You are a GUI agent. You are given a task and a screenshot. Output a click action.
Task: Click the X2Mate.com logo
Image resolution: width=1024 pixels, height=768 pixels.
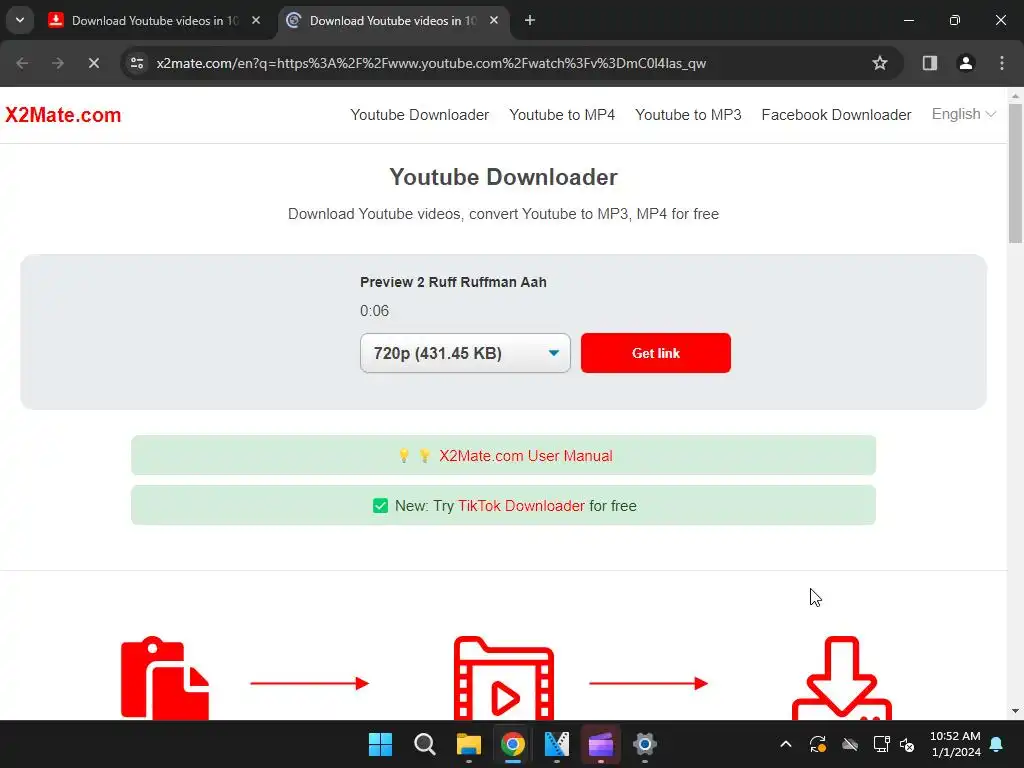tap(63, 115)
